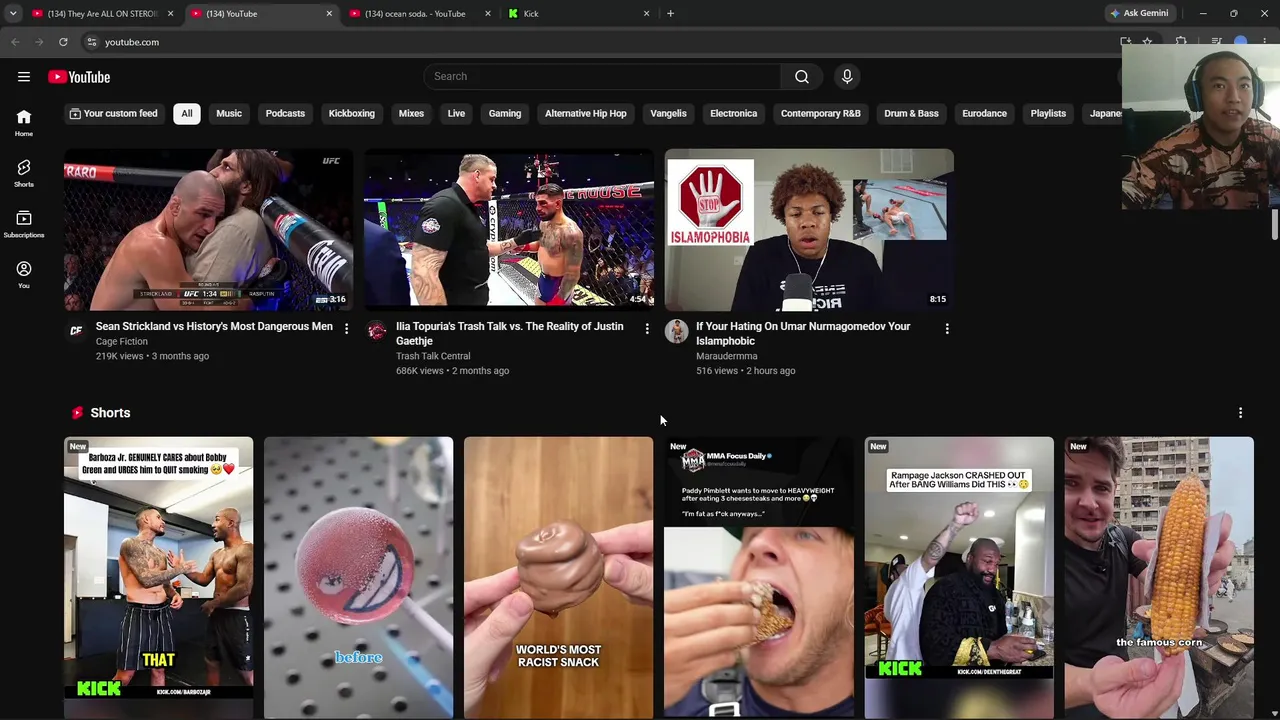Select the 'Your custom feed' chip
1280x720 pixels.
point(113,114)
